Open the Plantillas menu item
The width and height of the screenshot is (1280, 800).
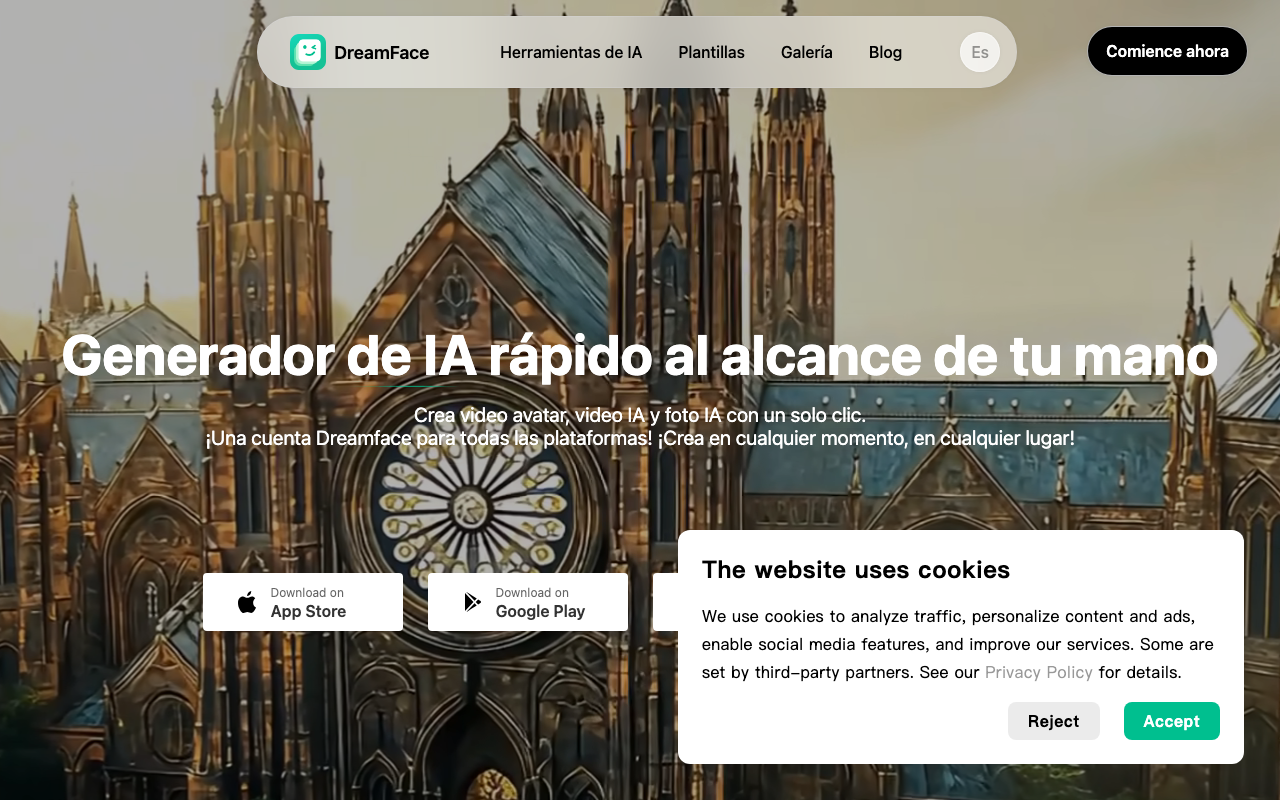pos(711,52)
